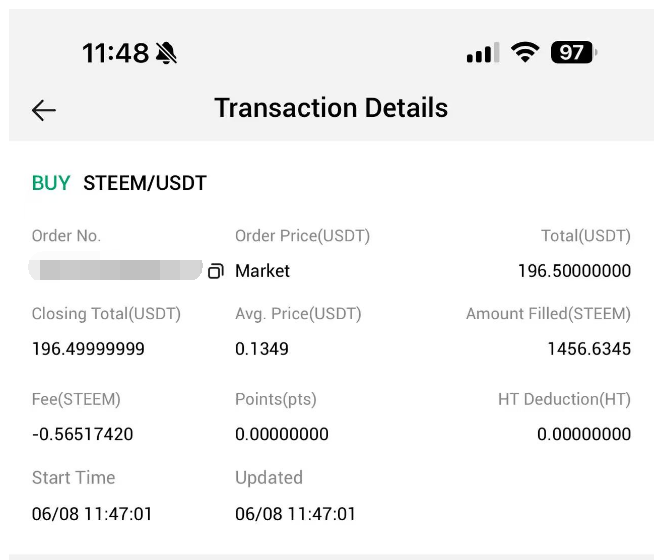Viewport: 656px width, 560px height.
Task: Select the Total value 196.50000000
Action: coord(574,271)
